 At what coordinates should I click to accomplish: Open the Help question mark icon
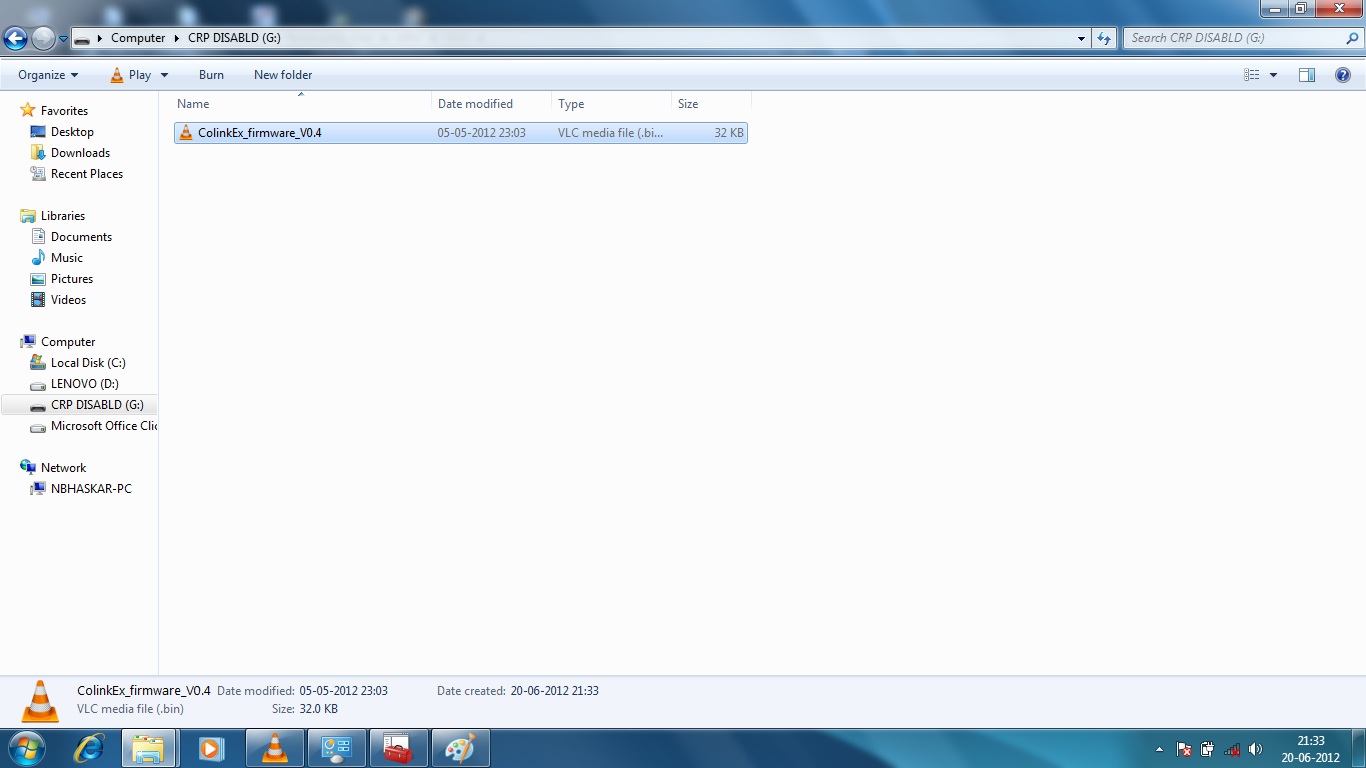pos(1343,75)
